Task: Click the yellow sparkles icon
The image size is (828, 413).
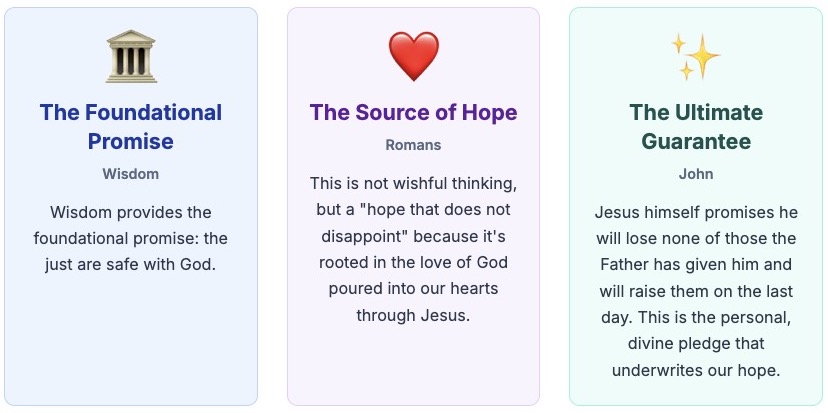Action: click(x=695, y=56)
